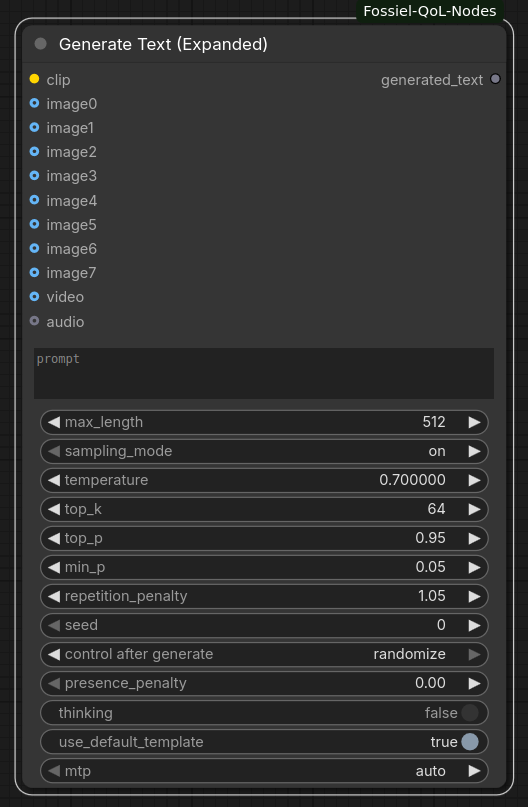
Task: Increase presence_penalty with right arrow
Action: coord(474,683)
